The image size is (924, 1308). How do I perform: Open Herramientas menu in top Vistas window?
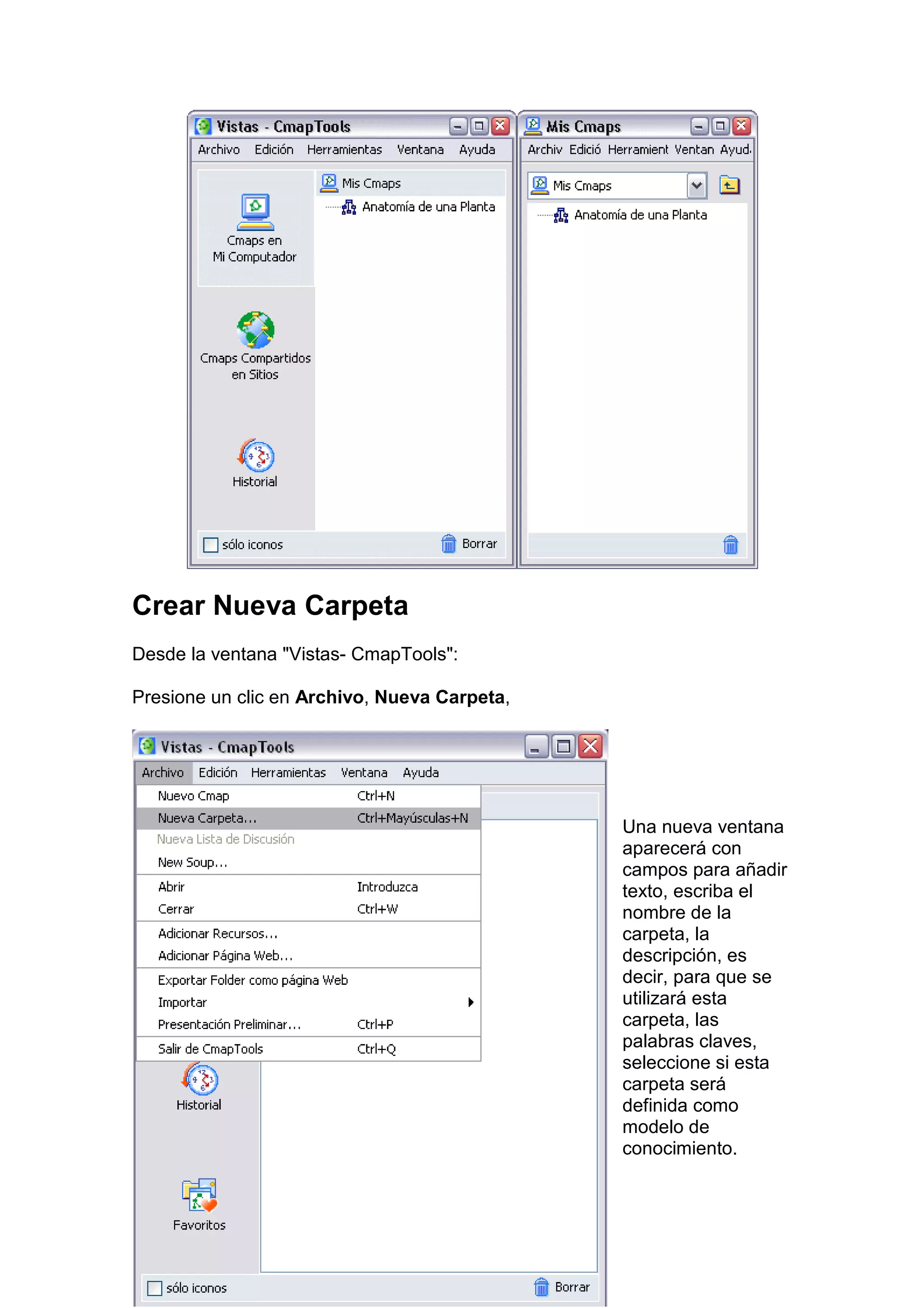click(x=344, y=149)
